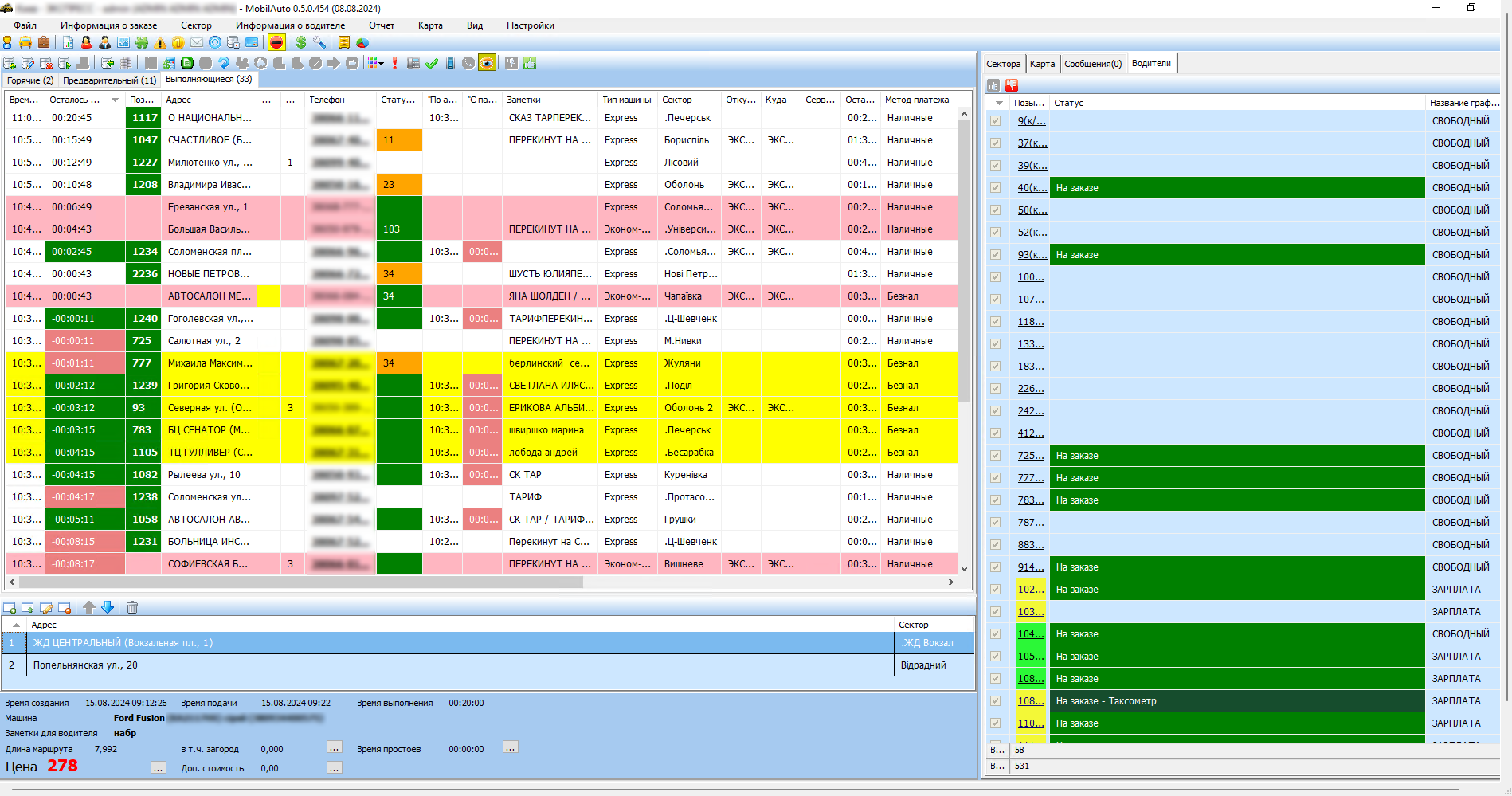
Task: Toggle the eye visibility button in toolbar
Action: 487,63
